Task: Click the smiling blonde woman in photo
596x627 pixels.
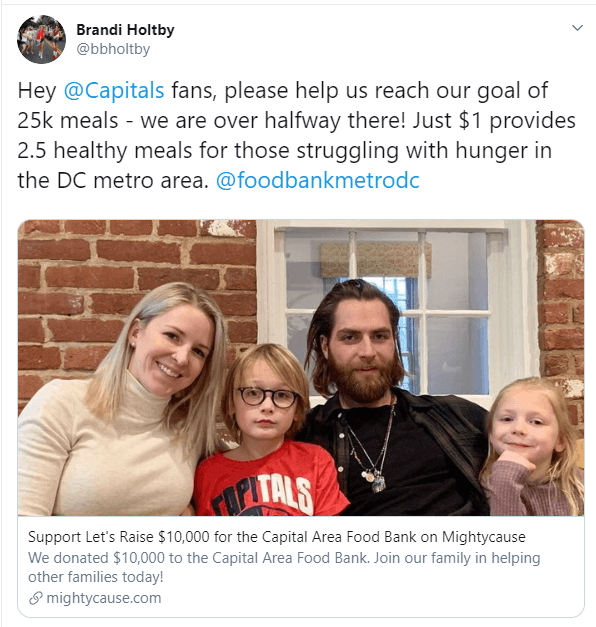Action: coord(120,400)
